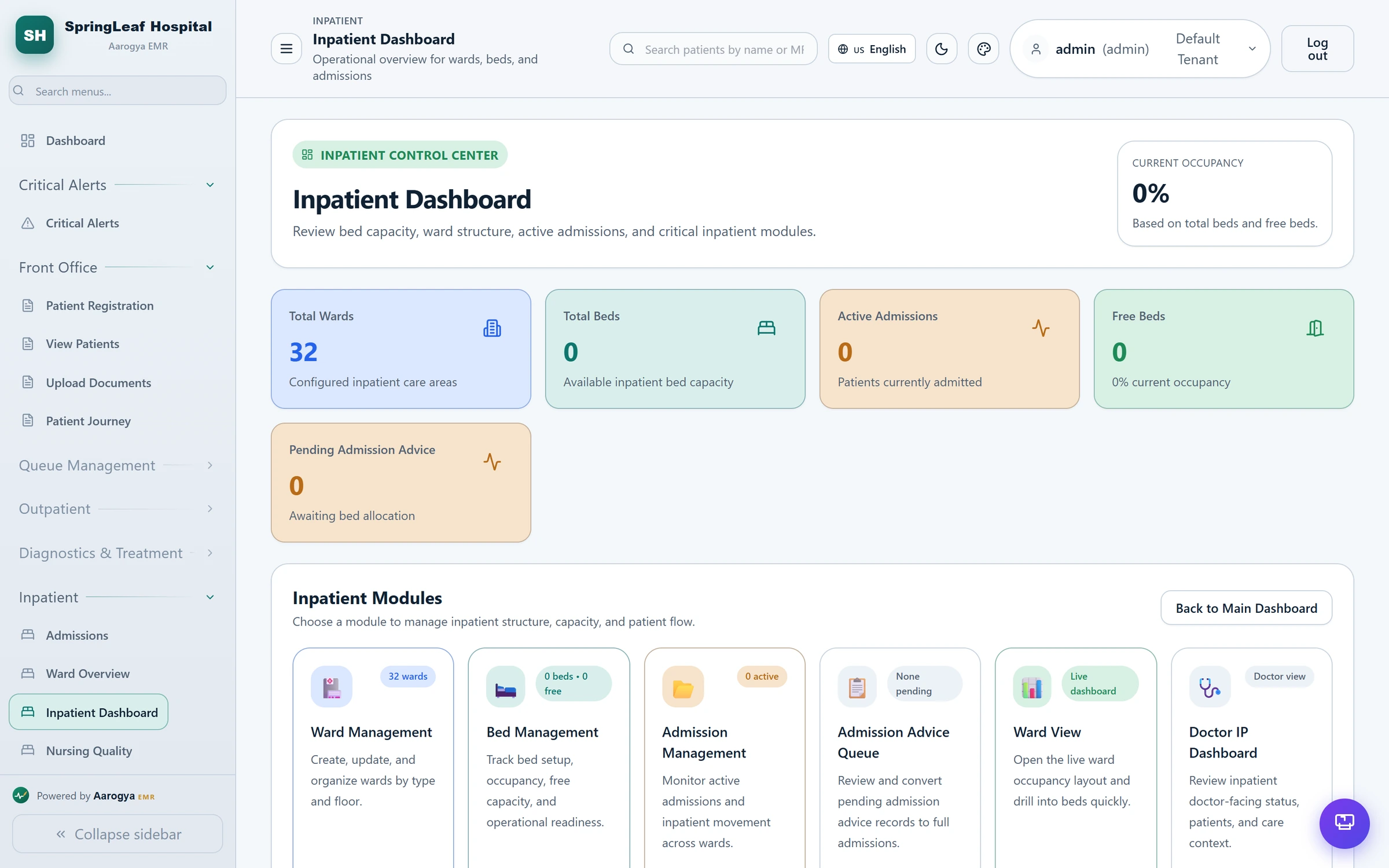Open the Upload Documents link

(x=98, y=382)
